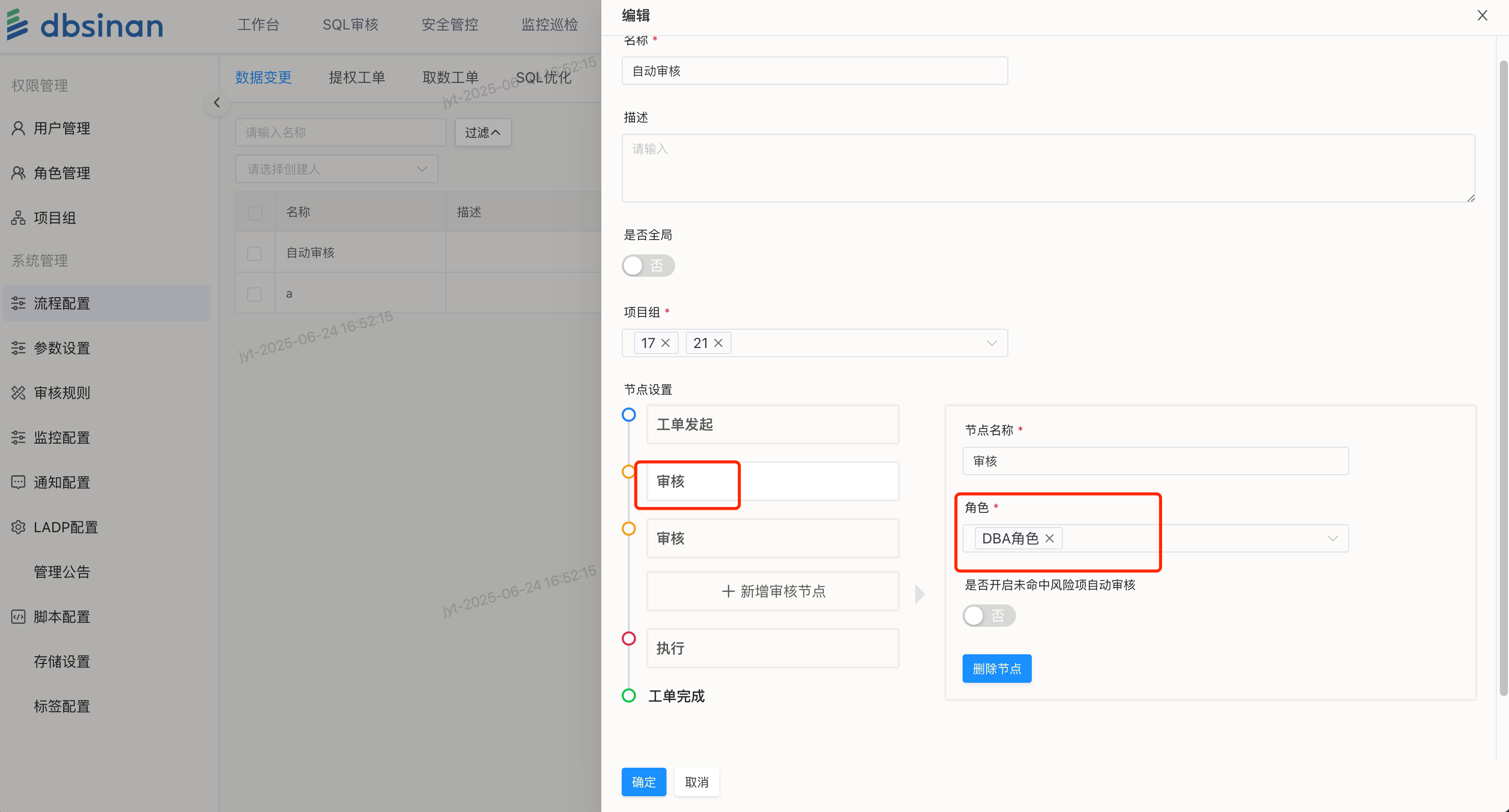The height and width of the screenshot is (812, 1509).
Task: Click the audit rules icon
Action: click(18, 393)
